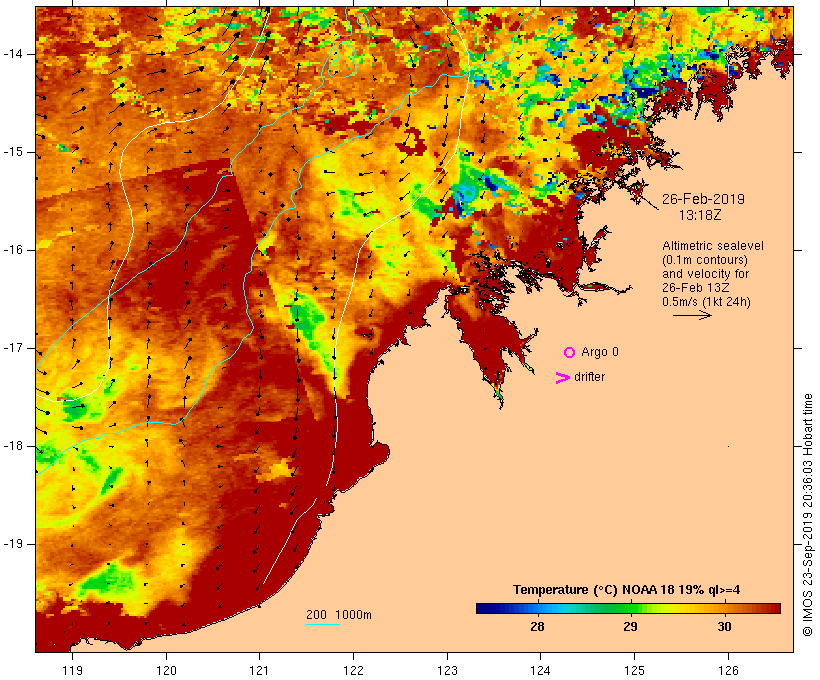This screenshot has width=820, height=680.
Task: Click the '26-Feb-2019' date text
Action: [x=703, y=199]
